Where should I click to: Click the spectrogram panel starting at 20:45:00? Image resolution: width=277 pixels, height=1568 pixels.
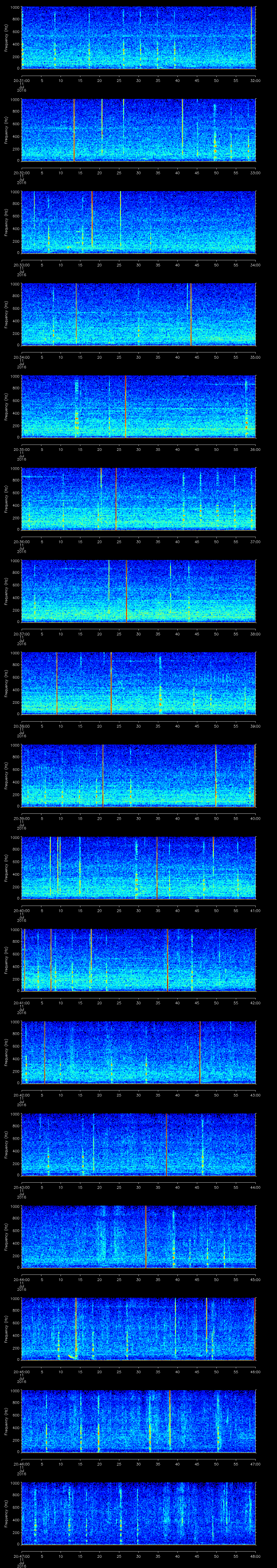coord(138,1329)
